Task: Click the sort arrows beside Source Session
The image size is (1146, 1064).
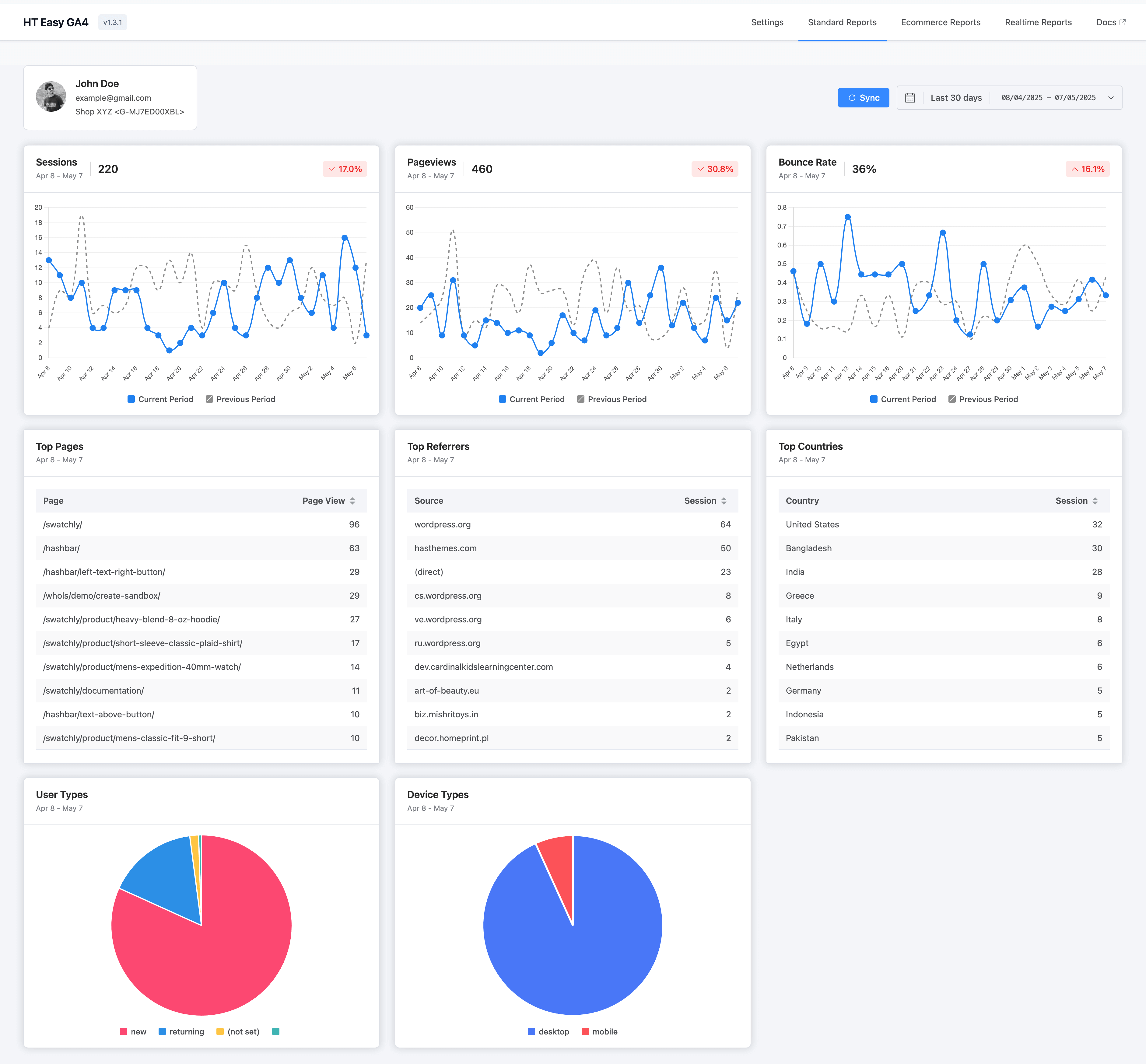Action: coord(724,501)
